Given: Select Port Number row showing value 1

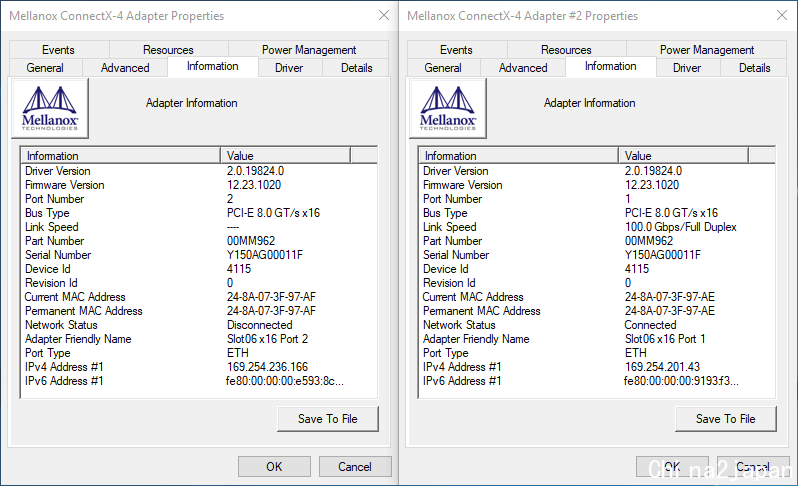Looking at the screenshot, I should 597,199.
